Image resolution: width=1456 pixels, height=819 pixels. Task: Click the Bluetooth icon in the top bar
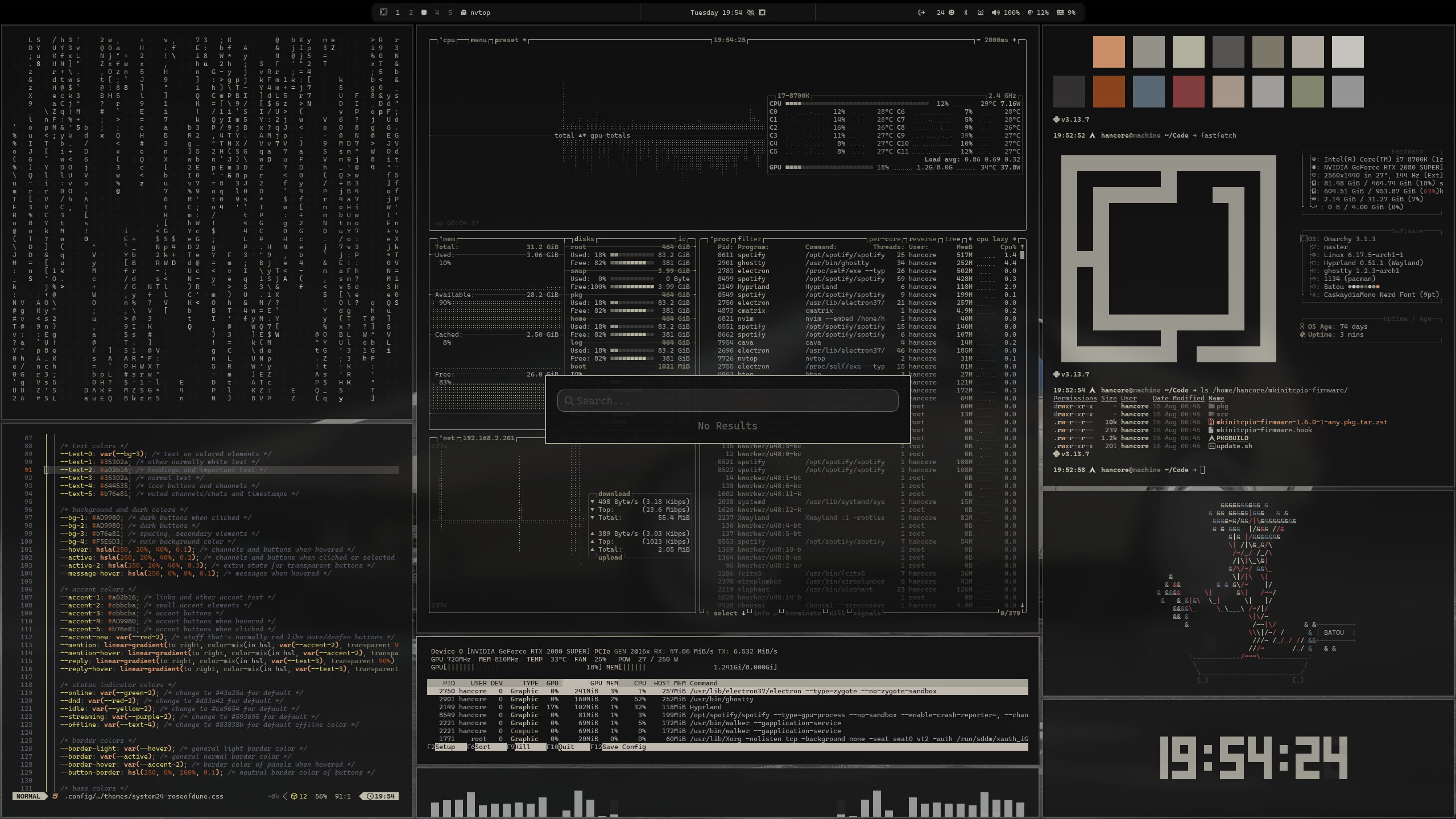click(x=965, y=13)
